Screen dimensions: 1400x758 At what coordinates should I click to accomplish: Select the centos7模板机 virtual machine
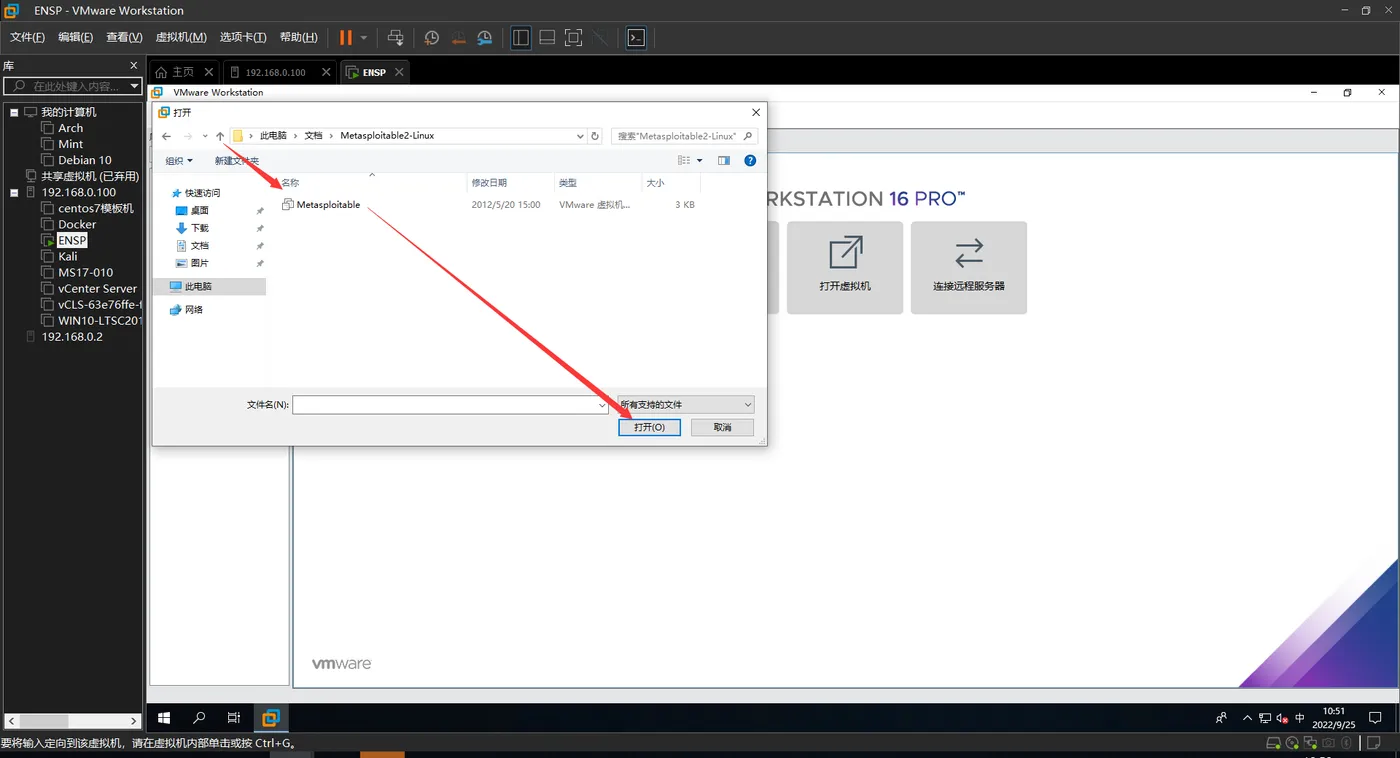(95, 208)
